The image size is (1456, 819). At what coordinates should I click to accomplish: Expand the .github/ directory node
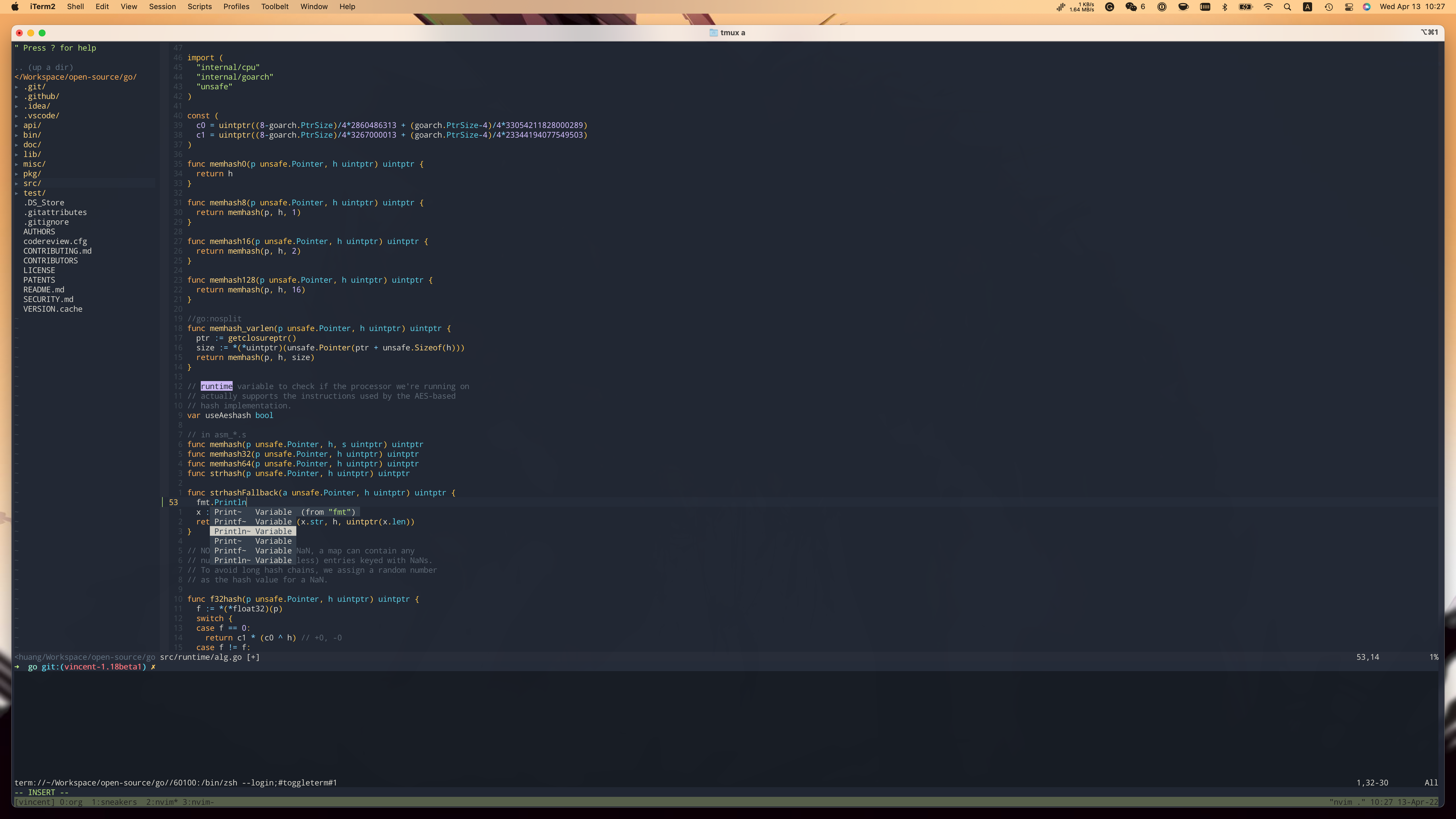(x=41, y=96)
